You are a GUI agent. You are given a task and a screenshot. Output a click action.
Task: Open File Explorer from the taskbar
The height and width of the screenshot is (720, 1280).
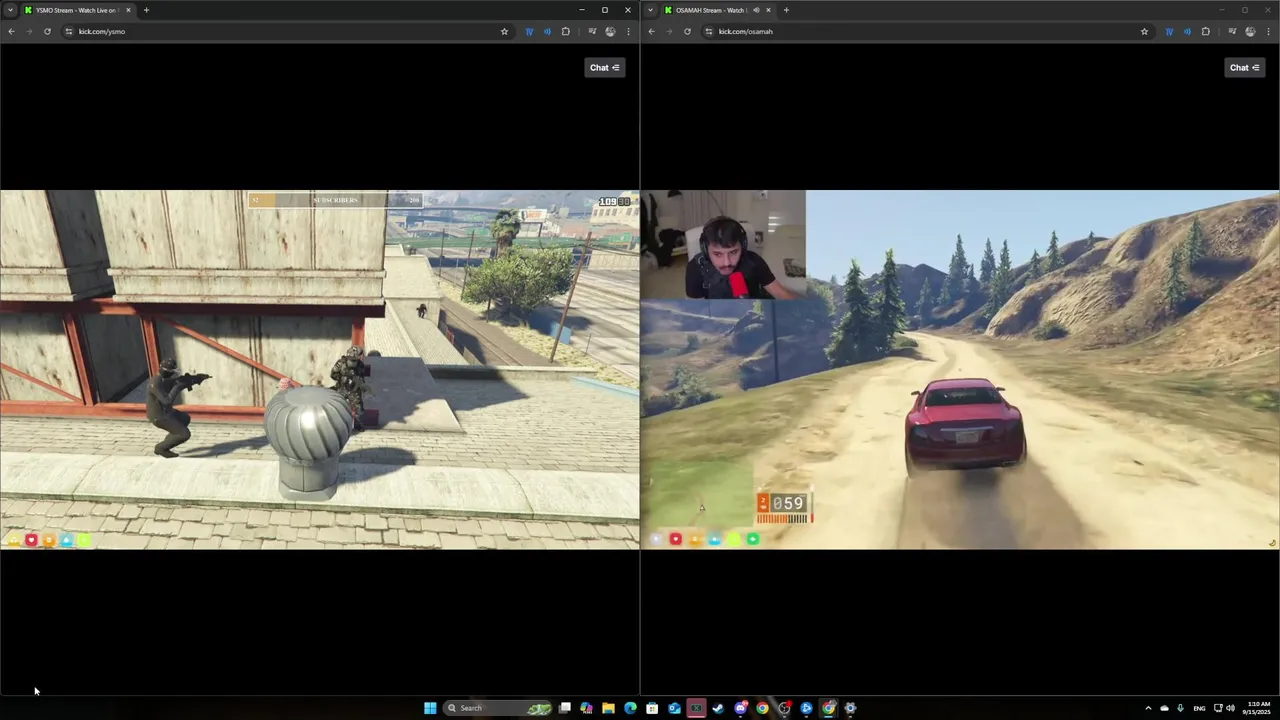point(608,708)
